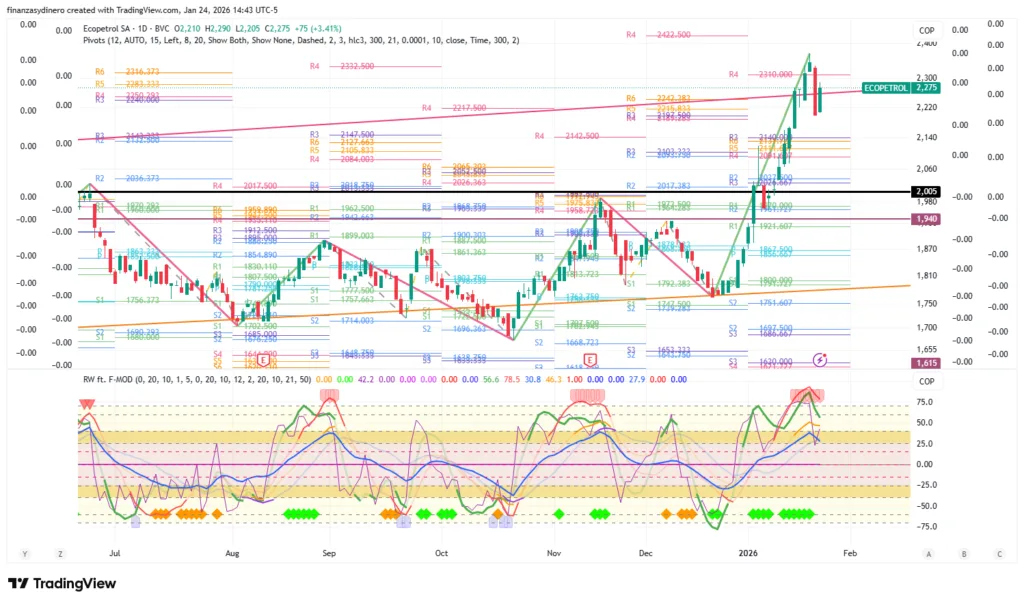Open the COP currency selector on the price chart
Screen dimensions: 1024x604
click(926, 31)
